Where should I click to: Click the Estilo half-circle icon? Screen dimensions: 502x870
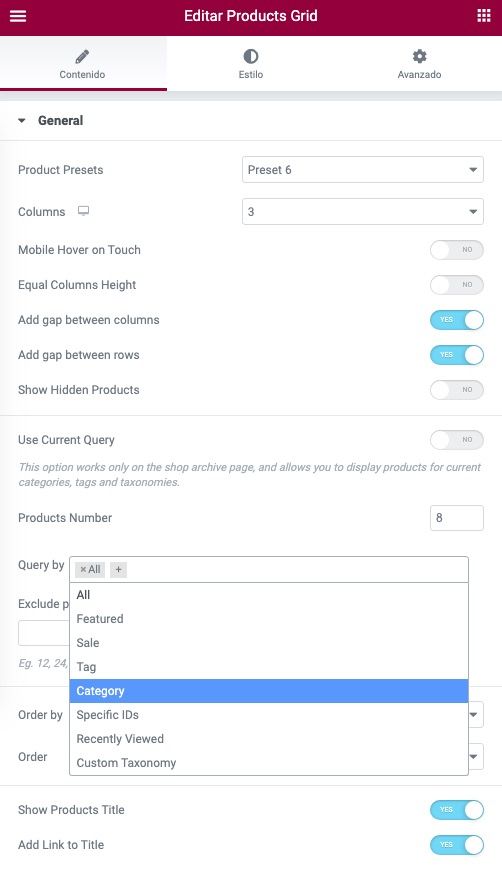pyautogui.click(x=251, y=56)
